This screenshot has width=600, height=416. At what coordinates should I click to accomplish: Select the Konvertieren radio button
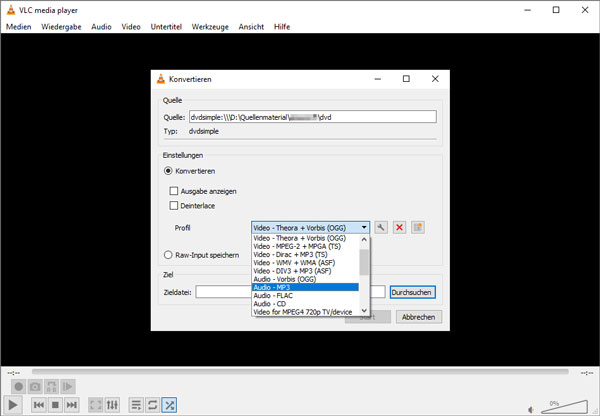[x=168, y=171]
